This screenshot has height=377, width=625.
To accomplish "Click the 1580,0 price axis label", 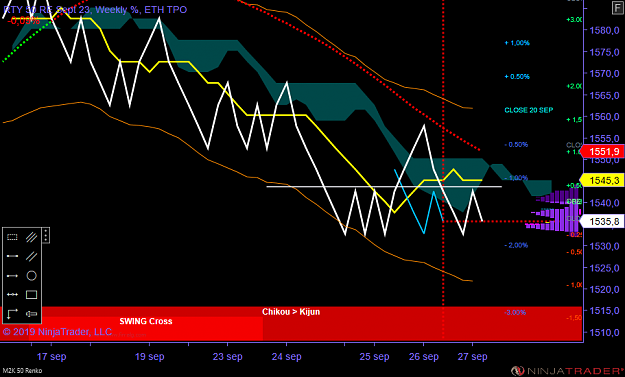I will pos(604,30).
